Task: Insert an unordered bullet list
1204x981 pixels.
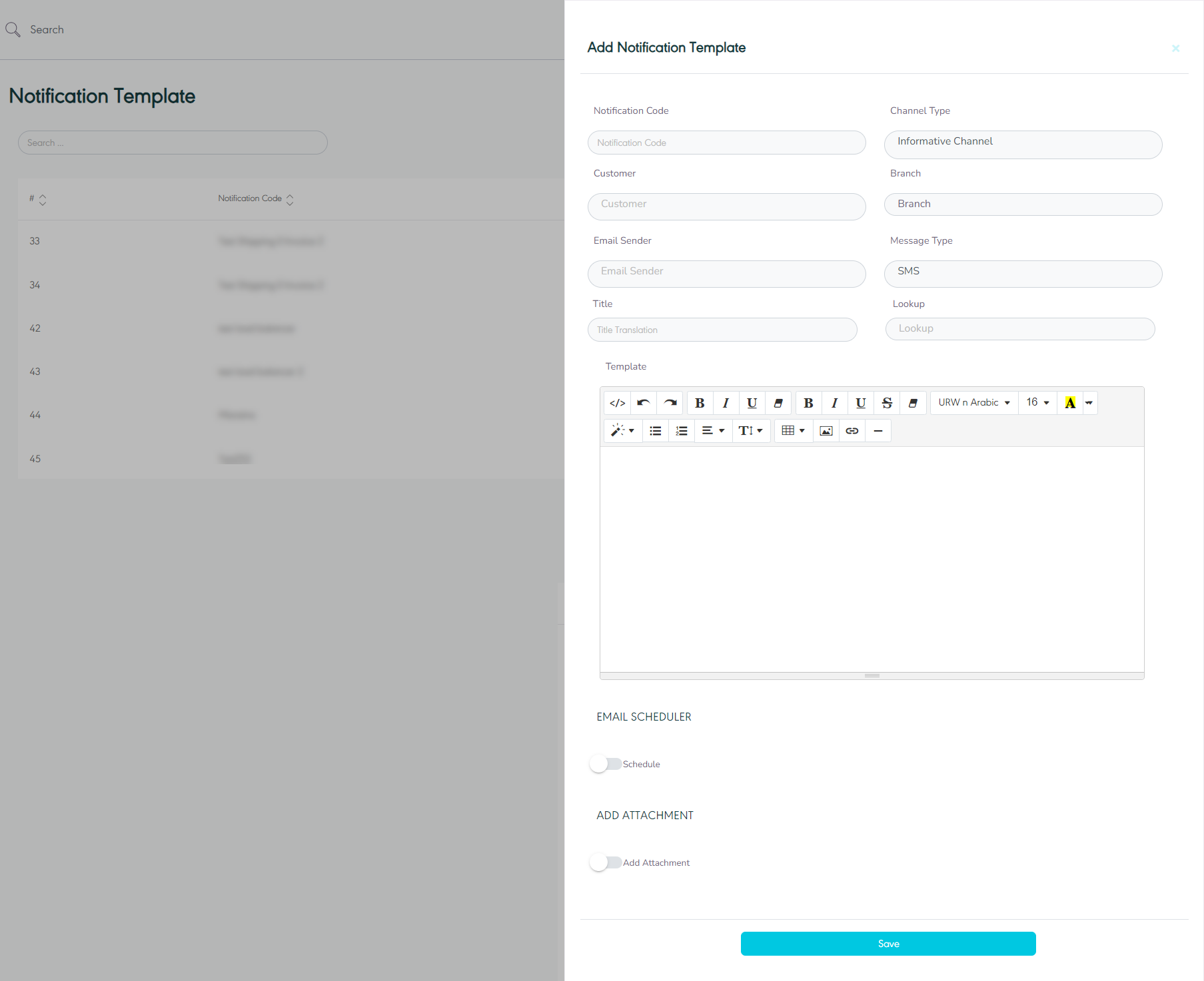Action: (x=656, y=431)
